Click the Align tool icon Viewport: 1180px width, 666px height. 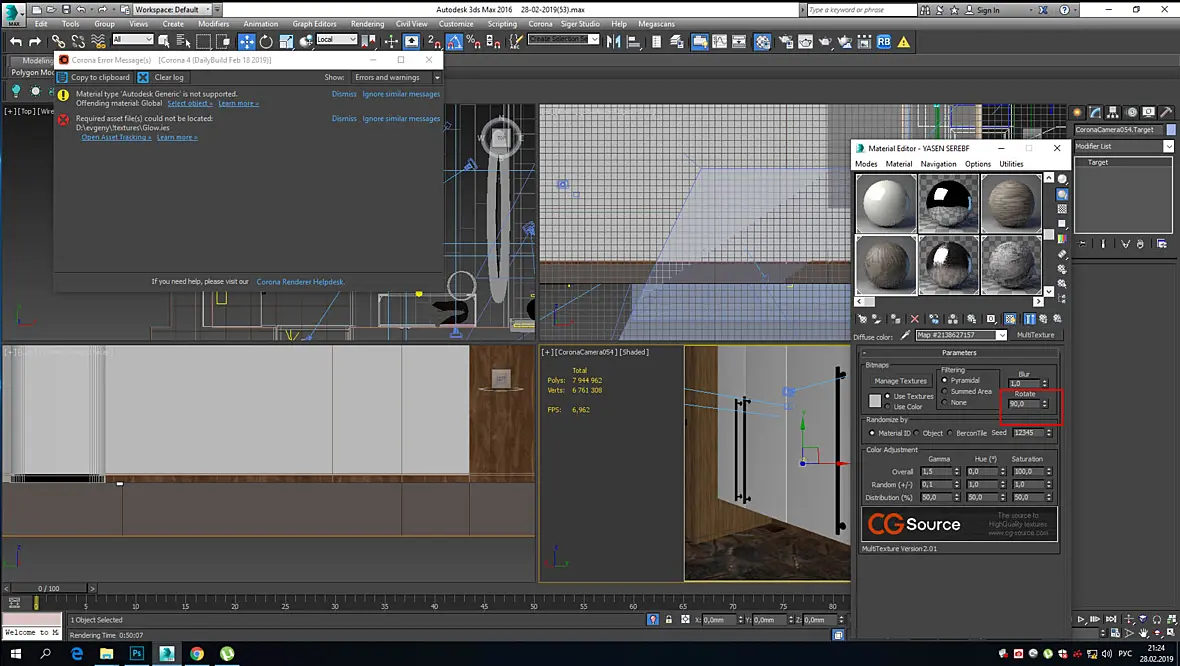[633, 41]
